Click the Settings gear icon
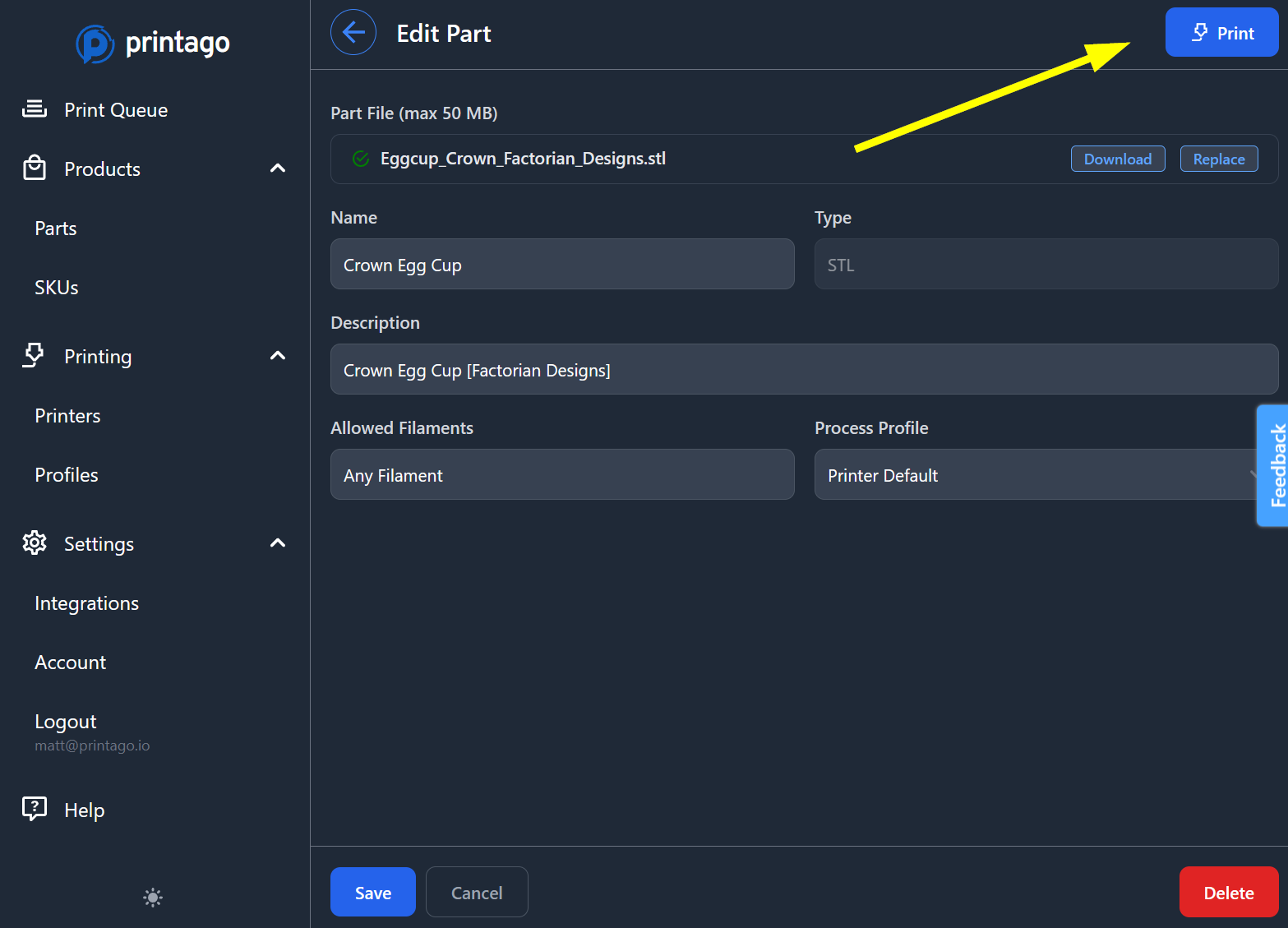 click(x=35, y=542)
